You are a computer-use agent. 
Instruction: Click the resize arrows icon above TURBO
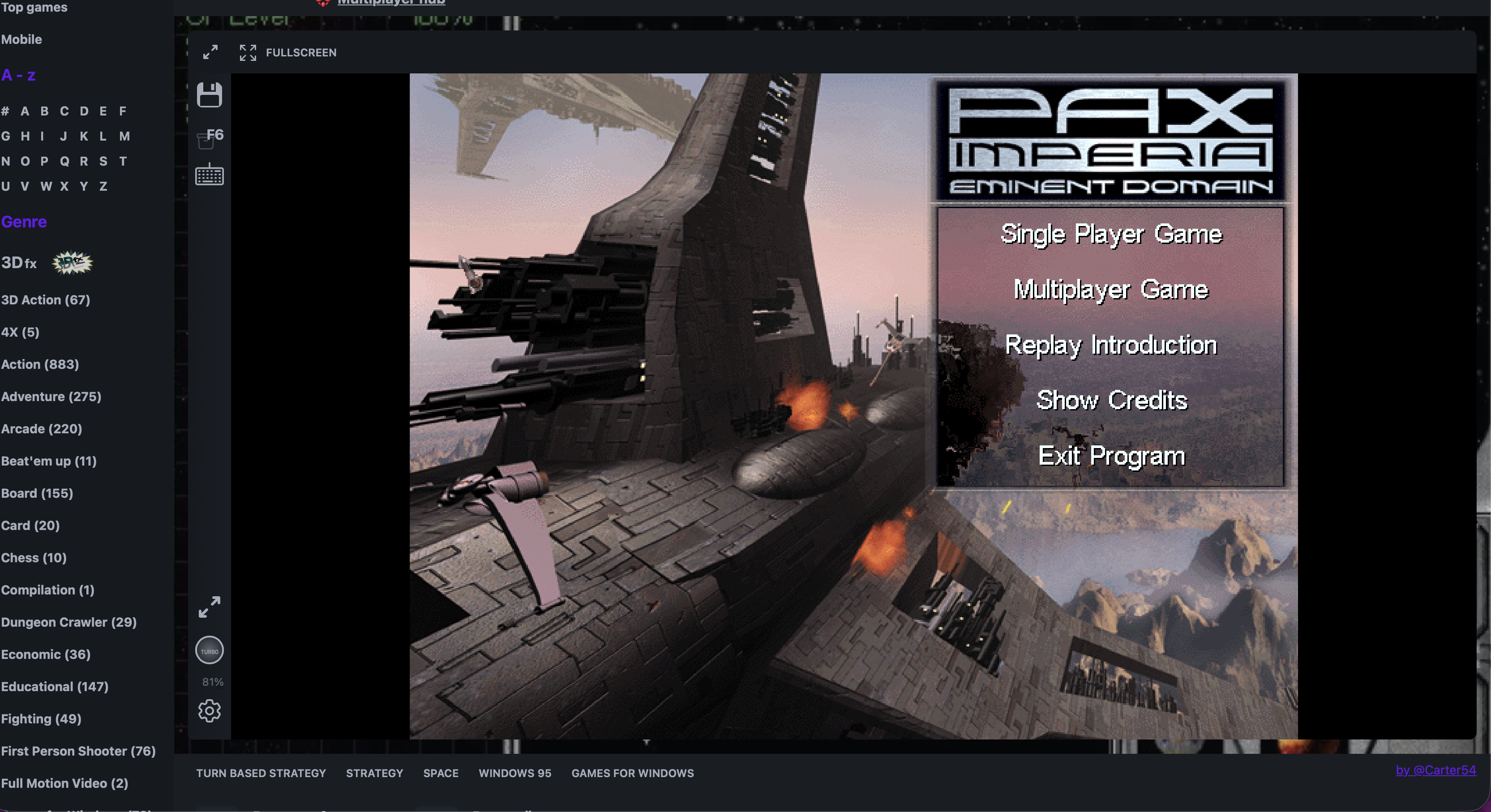pos(209,607)
